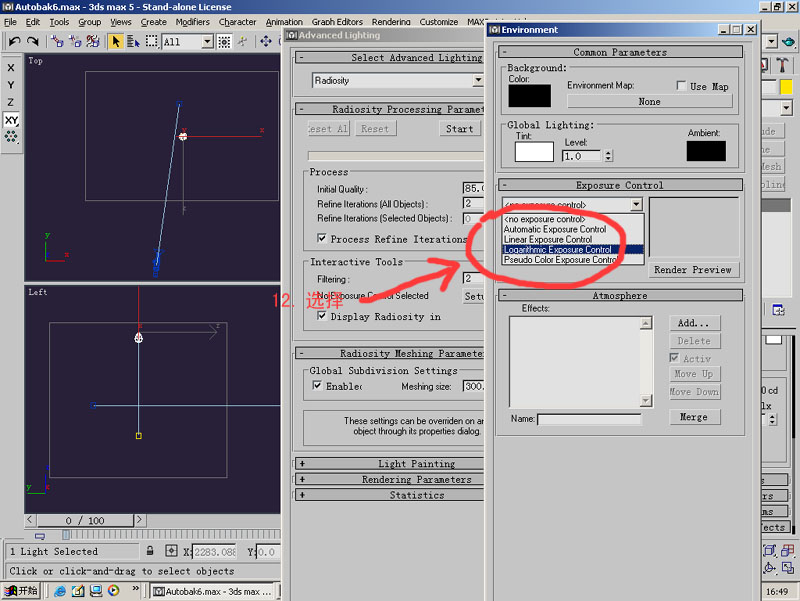Image resolution: width=800 pixels, height=601 pixels.
Task: Click the atmosphere effect Name field
Action: [x=589, y=419]
